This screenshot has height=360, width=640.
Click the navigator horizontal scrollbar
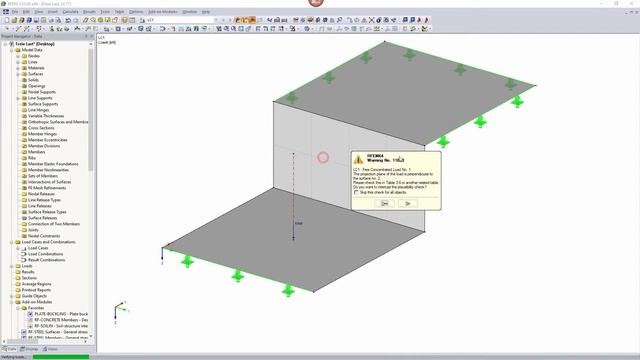pos(22,341)
